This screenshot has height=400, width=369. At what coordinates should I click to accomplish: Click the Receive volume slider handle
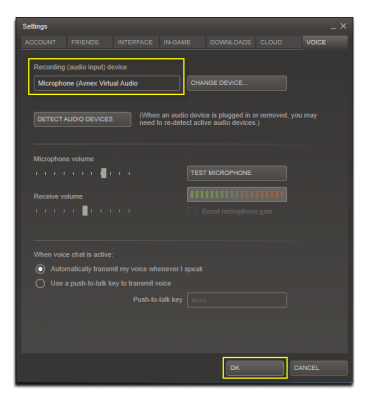tap(85, 211)
